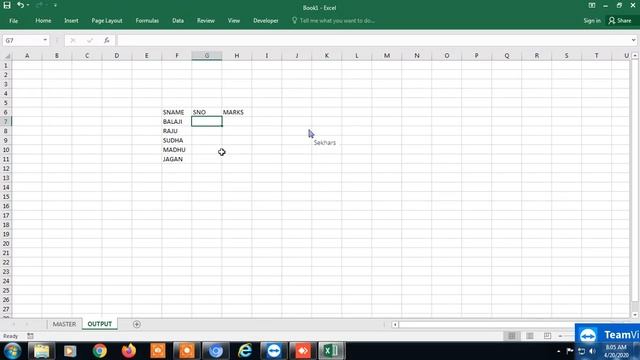Select the BALAJI cell
This screenshot has height=360, width=640.
(x=177, y=122)
